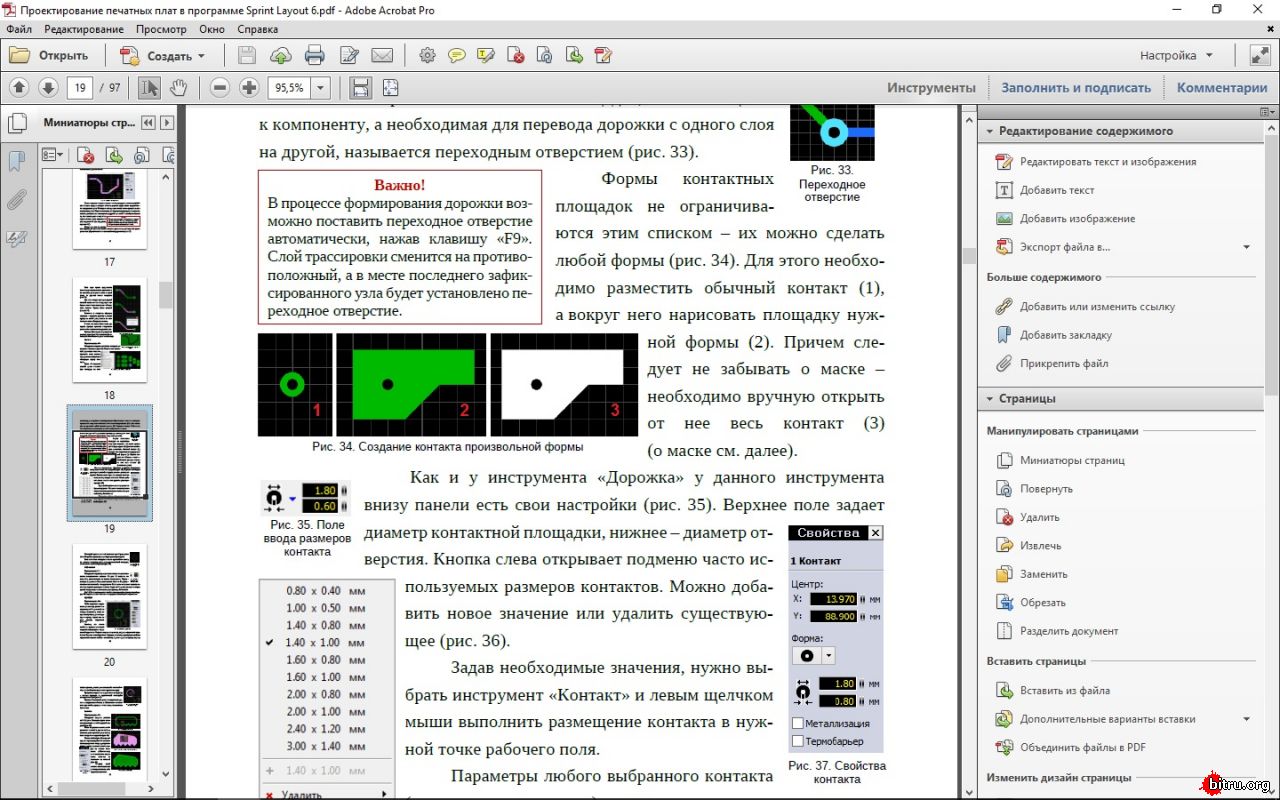The image size is (1280, 800).
Task: Click Прикрепить файл
Action: click(x=1051, y=363)
